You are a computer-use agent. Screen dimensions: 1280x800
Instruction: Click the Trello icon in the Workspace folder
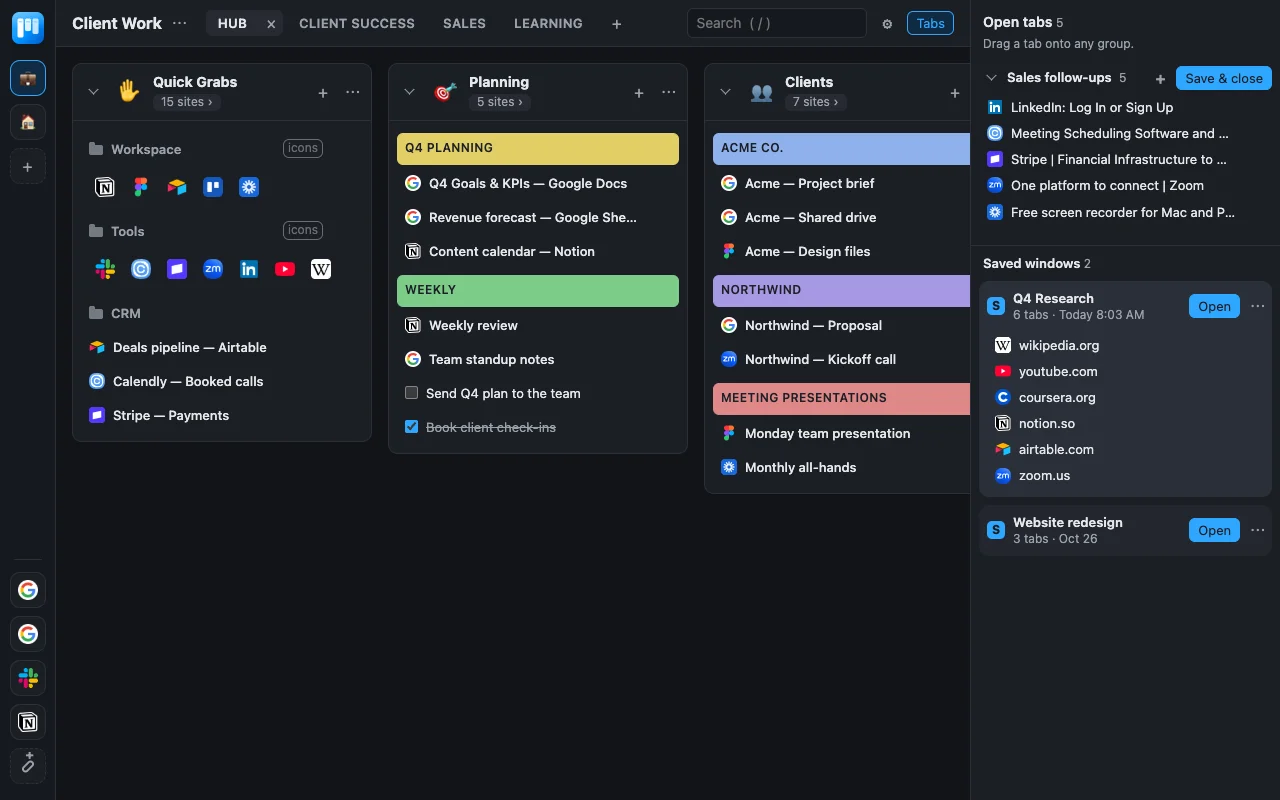213,187
